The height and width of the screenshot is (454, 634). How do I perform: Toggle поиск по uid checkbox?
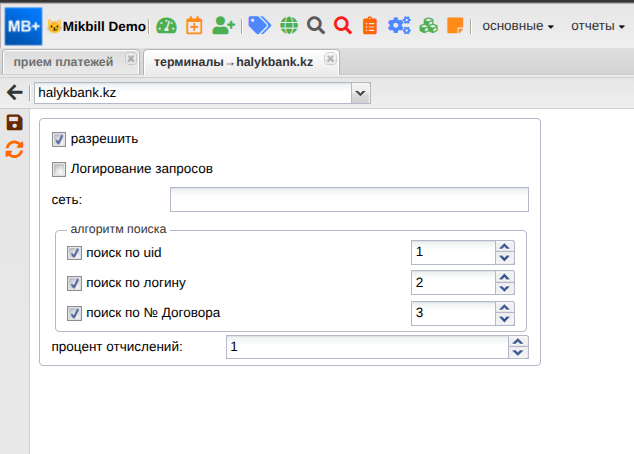[74, 253]
